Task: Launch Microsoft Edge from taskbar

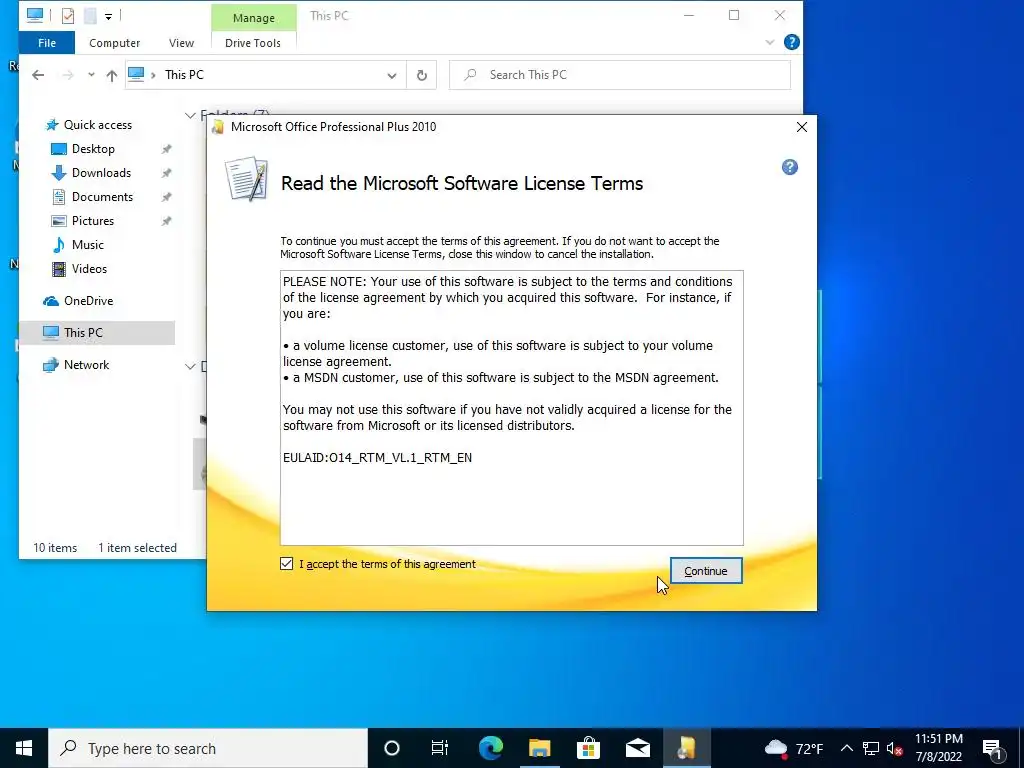Action: pos(490,748)
